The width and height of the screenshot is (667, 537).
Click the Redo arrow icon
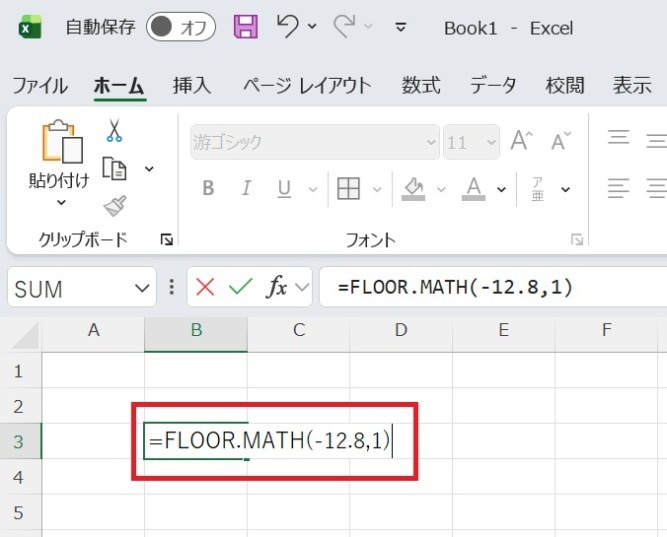coord(345,26)
